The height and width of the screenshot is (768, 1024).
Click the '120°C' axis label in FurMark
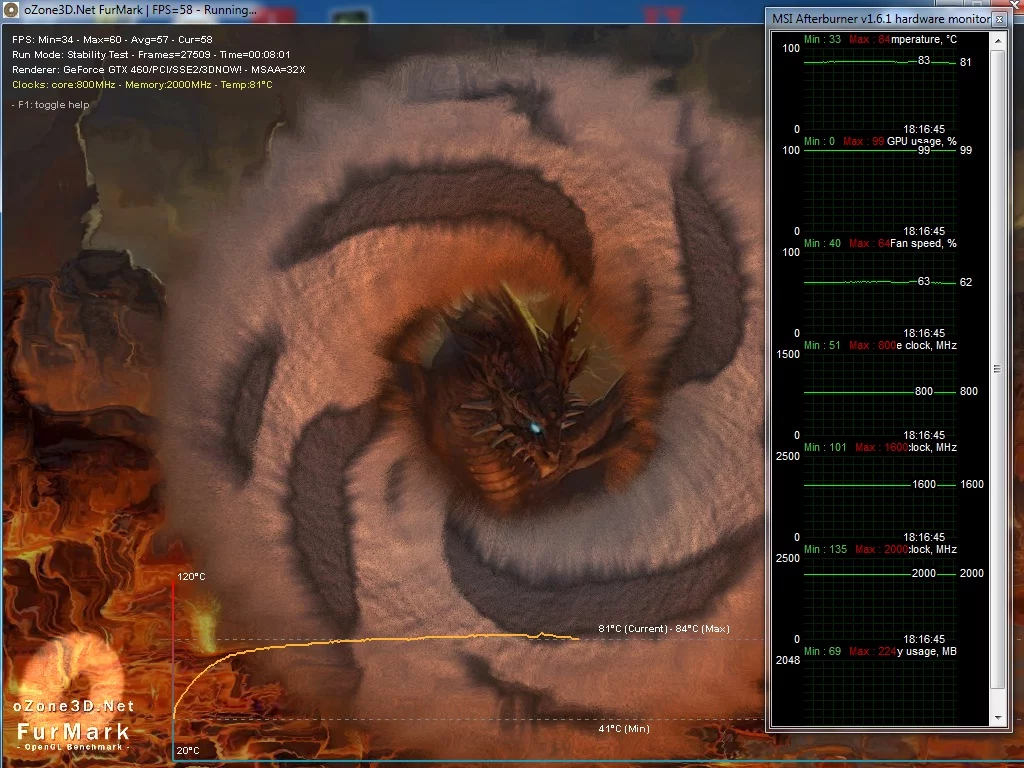191,576
